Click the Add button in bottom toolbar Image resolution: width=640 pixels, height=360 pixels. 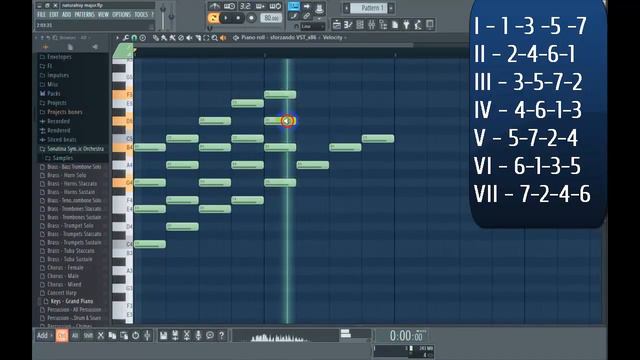43,336
